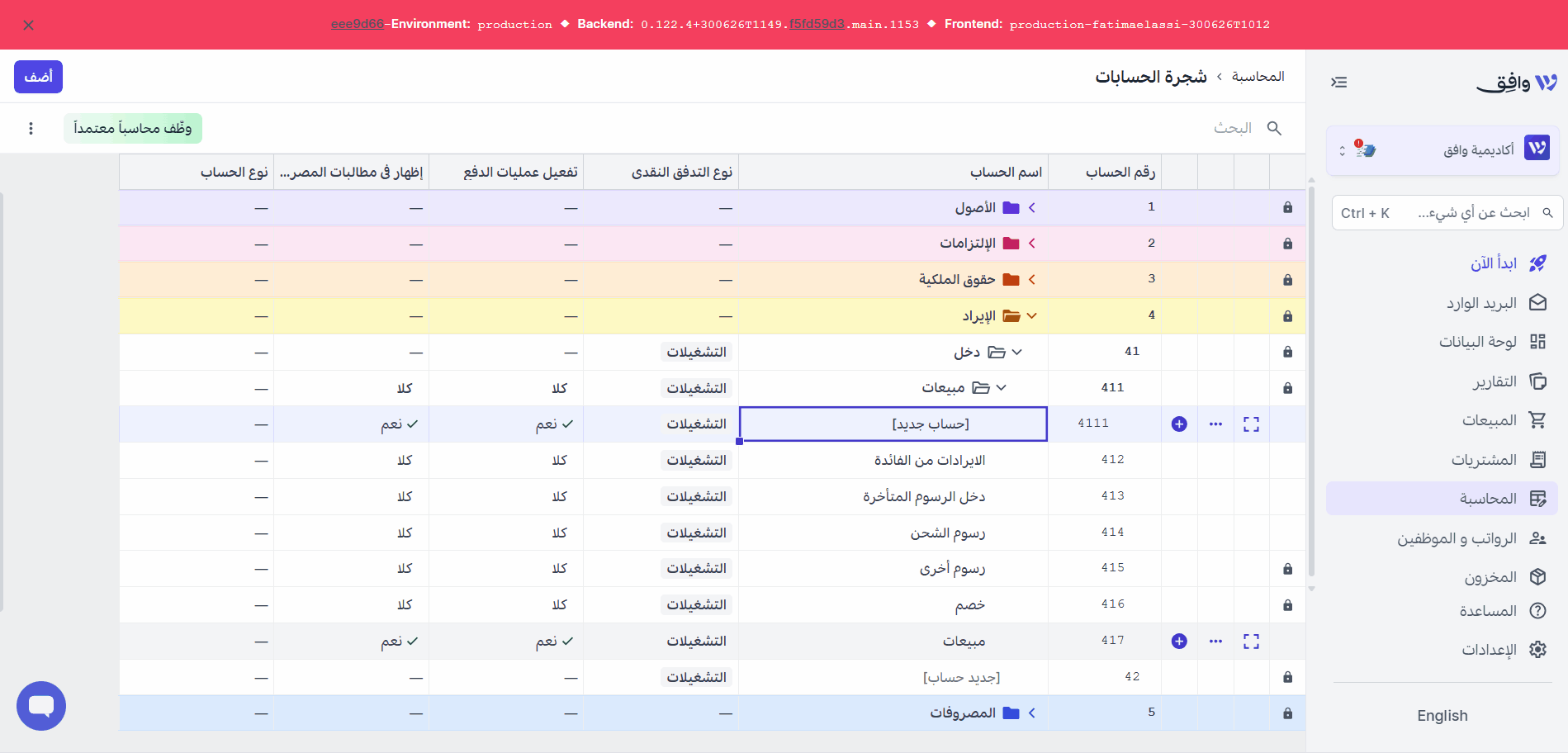The height and width of the screenshot is (753, 1568).
Task: Click the رقم الحساب column header
Action: tap(1105, 172)
